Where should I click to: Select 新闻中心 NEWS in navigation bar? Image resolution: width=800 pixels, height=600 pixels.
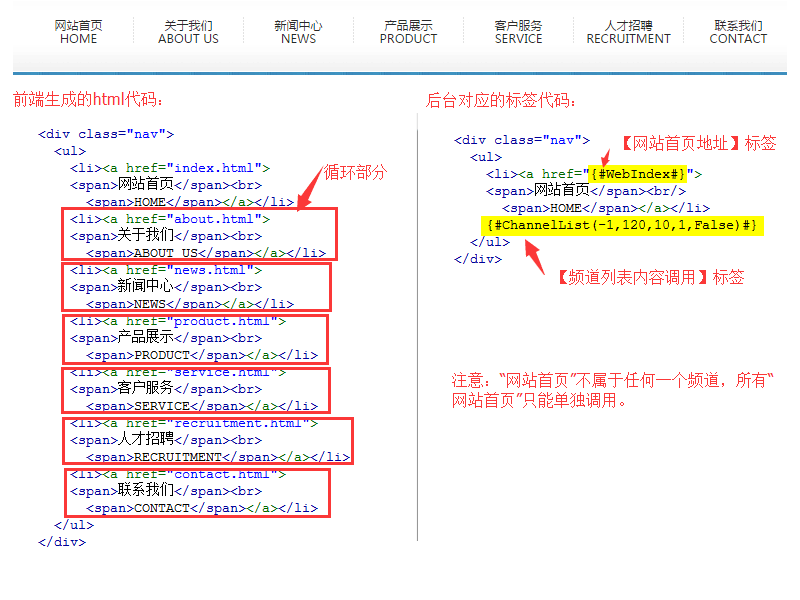coord(298,32)
